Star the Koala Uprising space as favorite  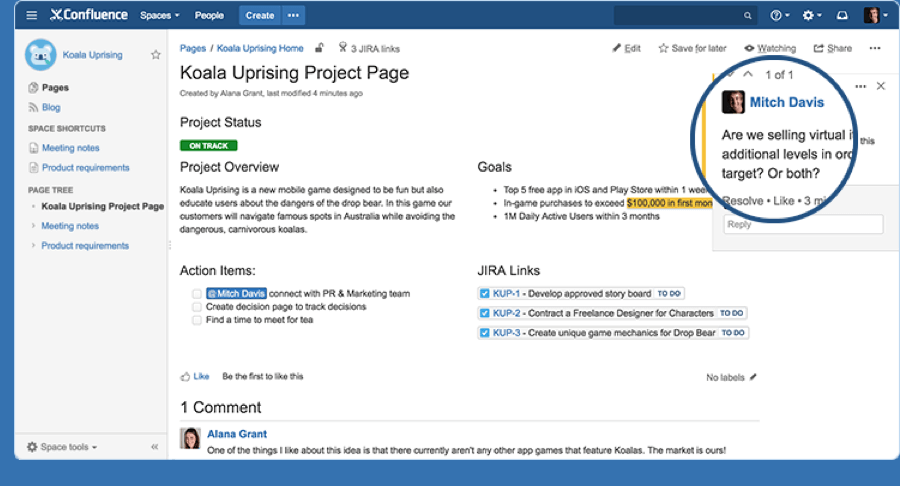tap(155, 55)
